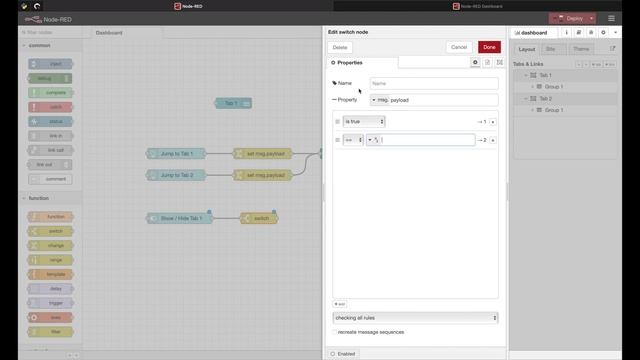Open dashboard in new window icon
The image size is (640, 360).
pyautogui.click(x=612, y=49)
